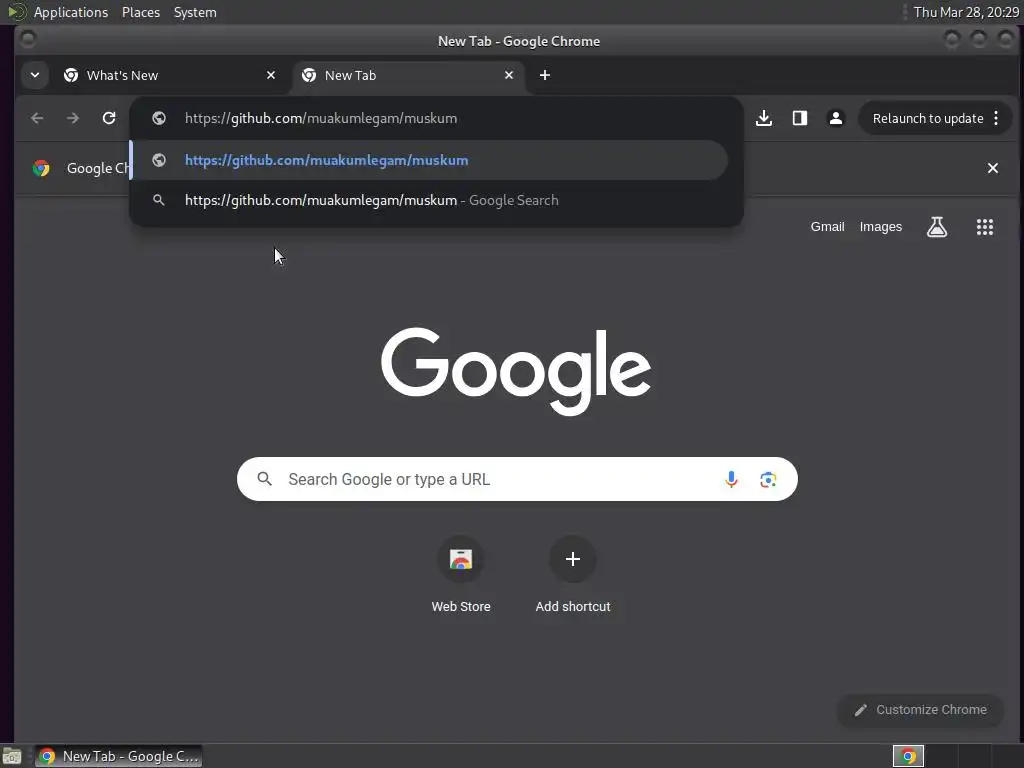Reload the current page
The width and height of the screenshot is (1024, 768).
(x=109, y=118)
